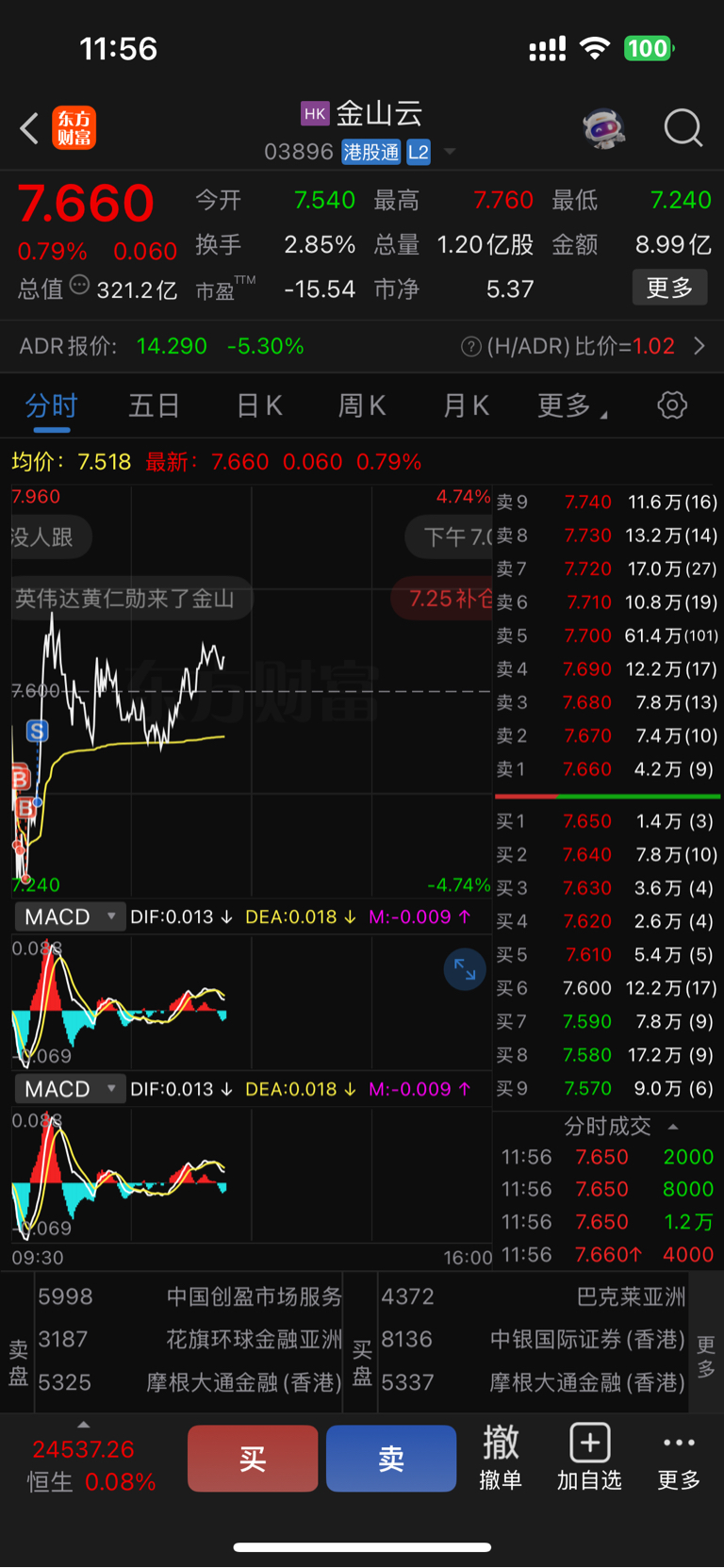Open the 7.25补仓 red comment bubble
This screenshot has width=724, height=1568.
(443, 599)
